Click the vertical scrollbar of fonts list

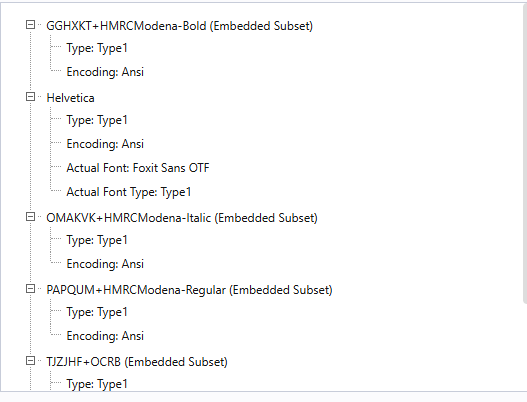pyautogui.click(x=525, y=151)
